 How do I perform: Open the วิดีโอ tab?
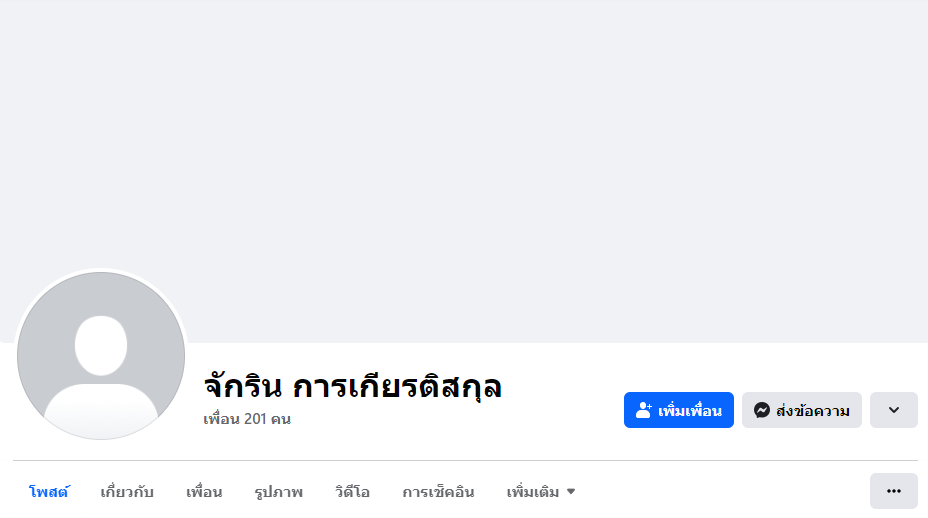352,492
